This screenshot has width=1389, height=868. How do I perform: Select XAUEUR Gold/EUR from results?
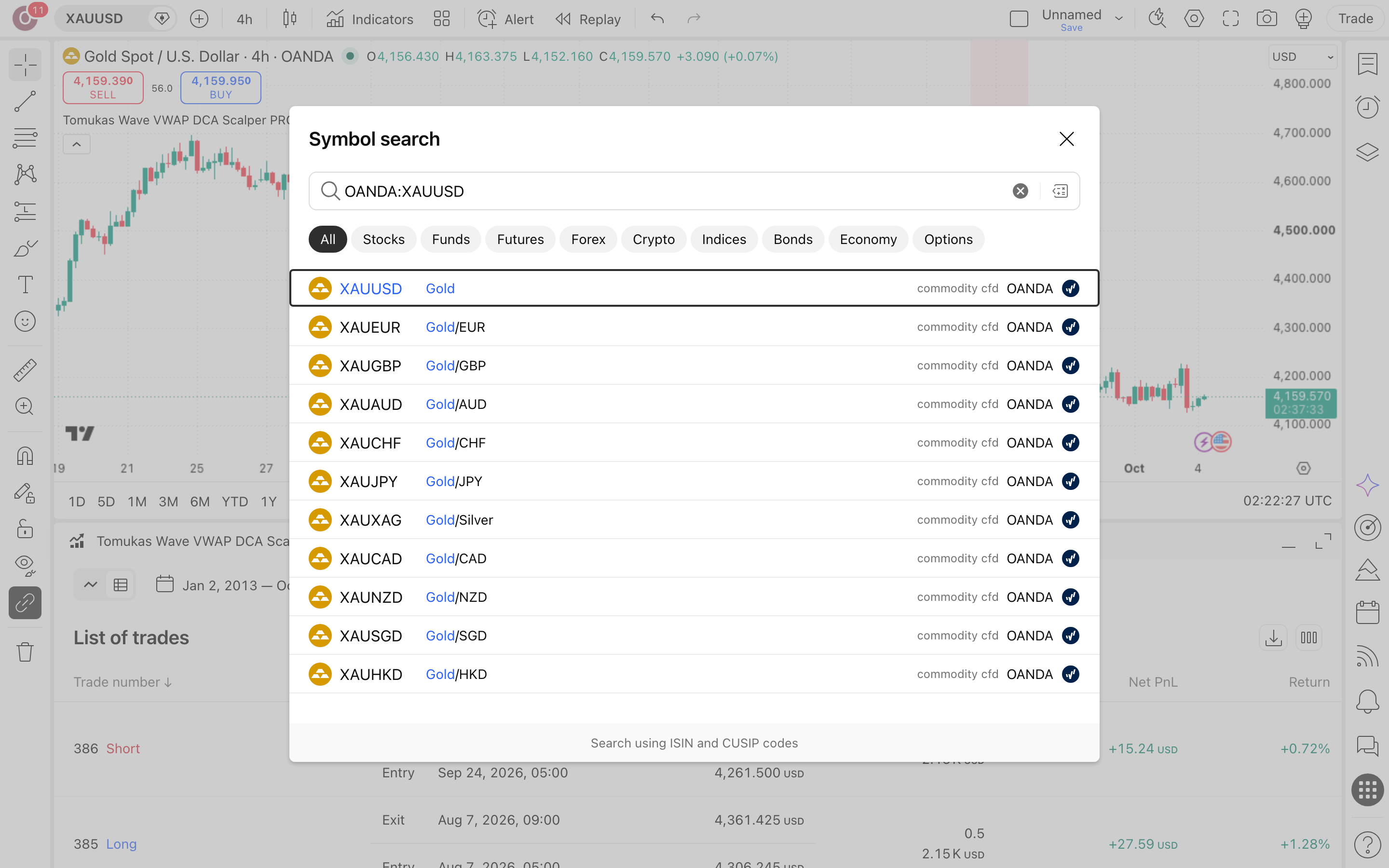pyautogui.click(x=694, y=326)
